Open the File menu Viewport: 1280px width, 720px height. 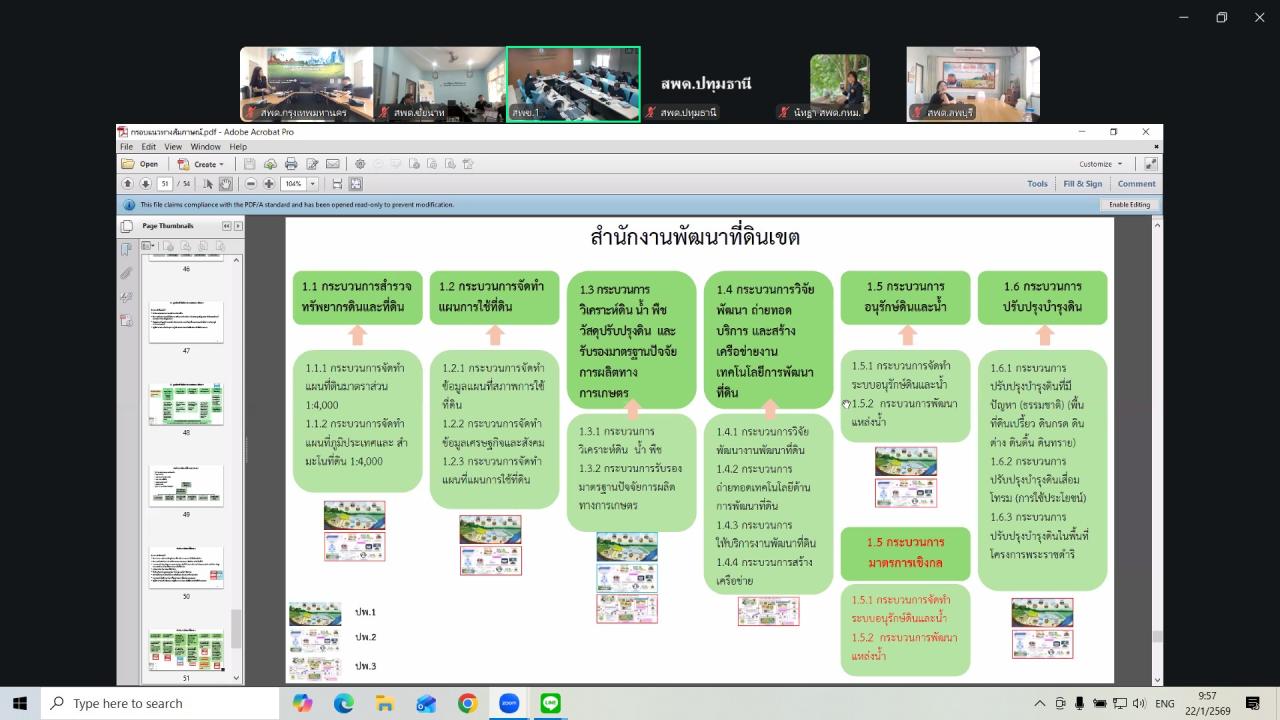[127, 145]
